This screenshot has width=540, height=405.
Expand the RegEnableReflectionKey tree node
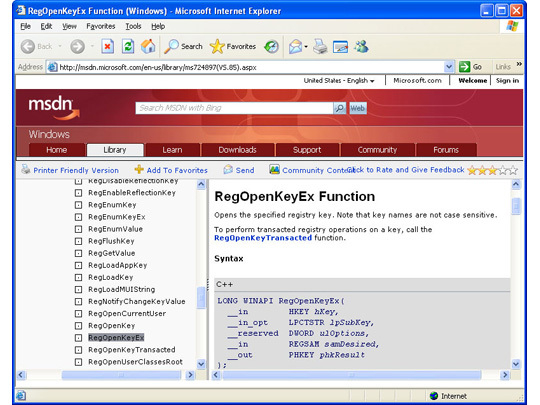[79, 193]
